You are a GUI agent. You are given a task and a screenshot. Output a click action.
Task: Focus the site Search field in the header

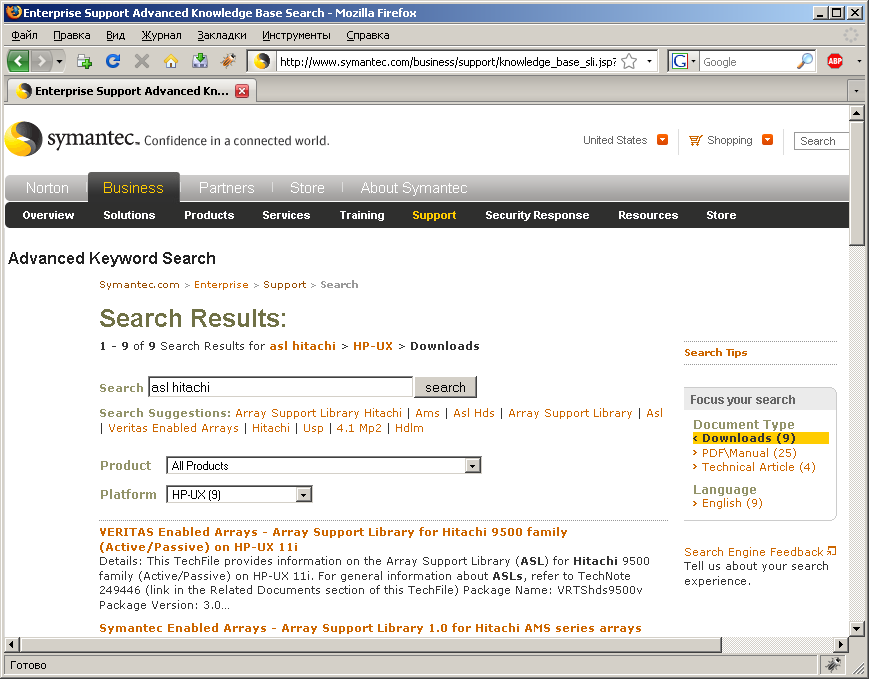click(x=821, y=141)
